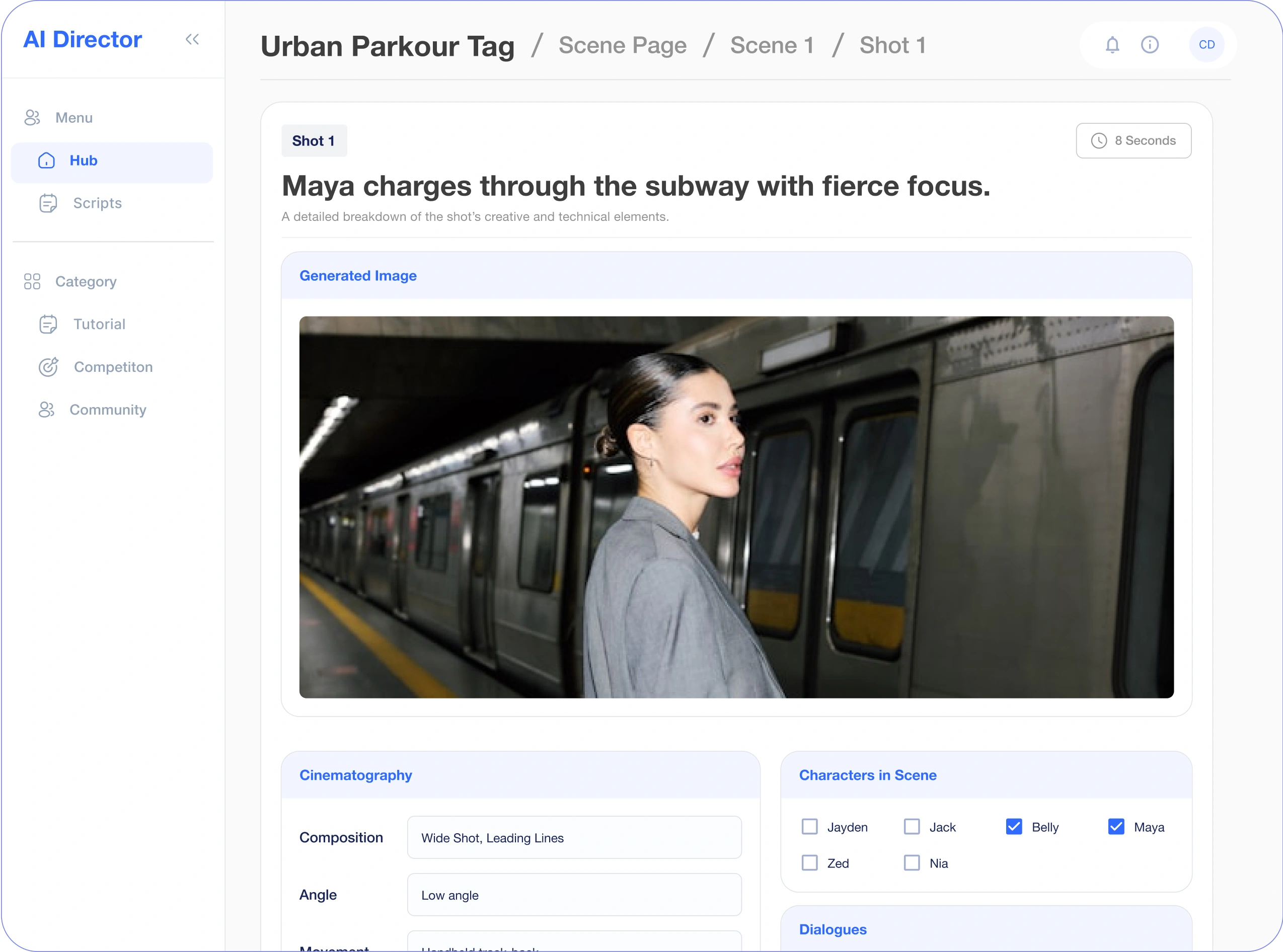The image size is (1283, 952).
Task: Uncheck the Maya checkbox
Action: click(x=1116, y=826)
